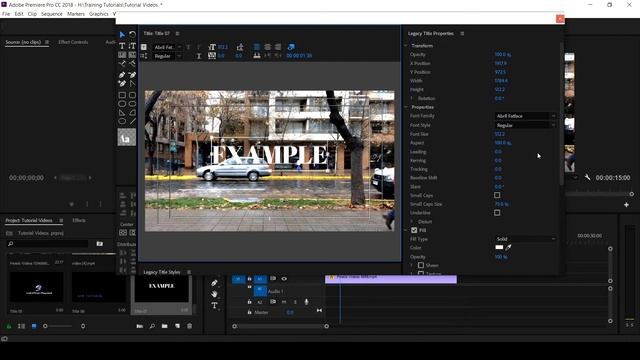Select the Path Type tool
Image resolution: width=640 pixels, height=360 pixels.
122,64
